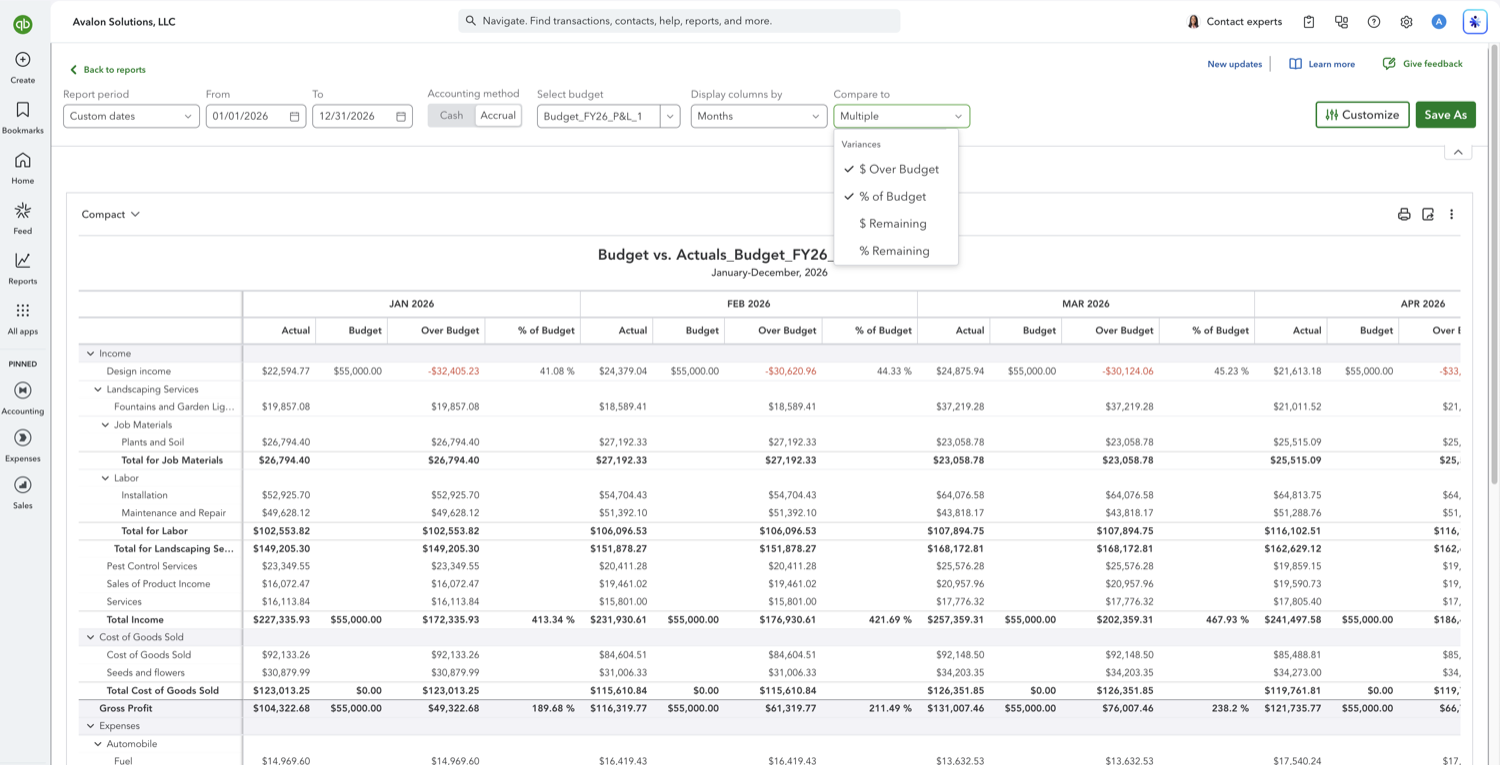Viewport: 1500px width, 765px height.
Task: Click the navigation search field
Action: point(679,21)
